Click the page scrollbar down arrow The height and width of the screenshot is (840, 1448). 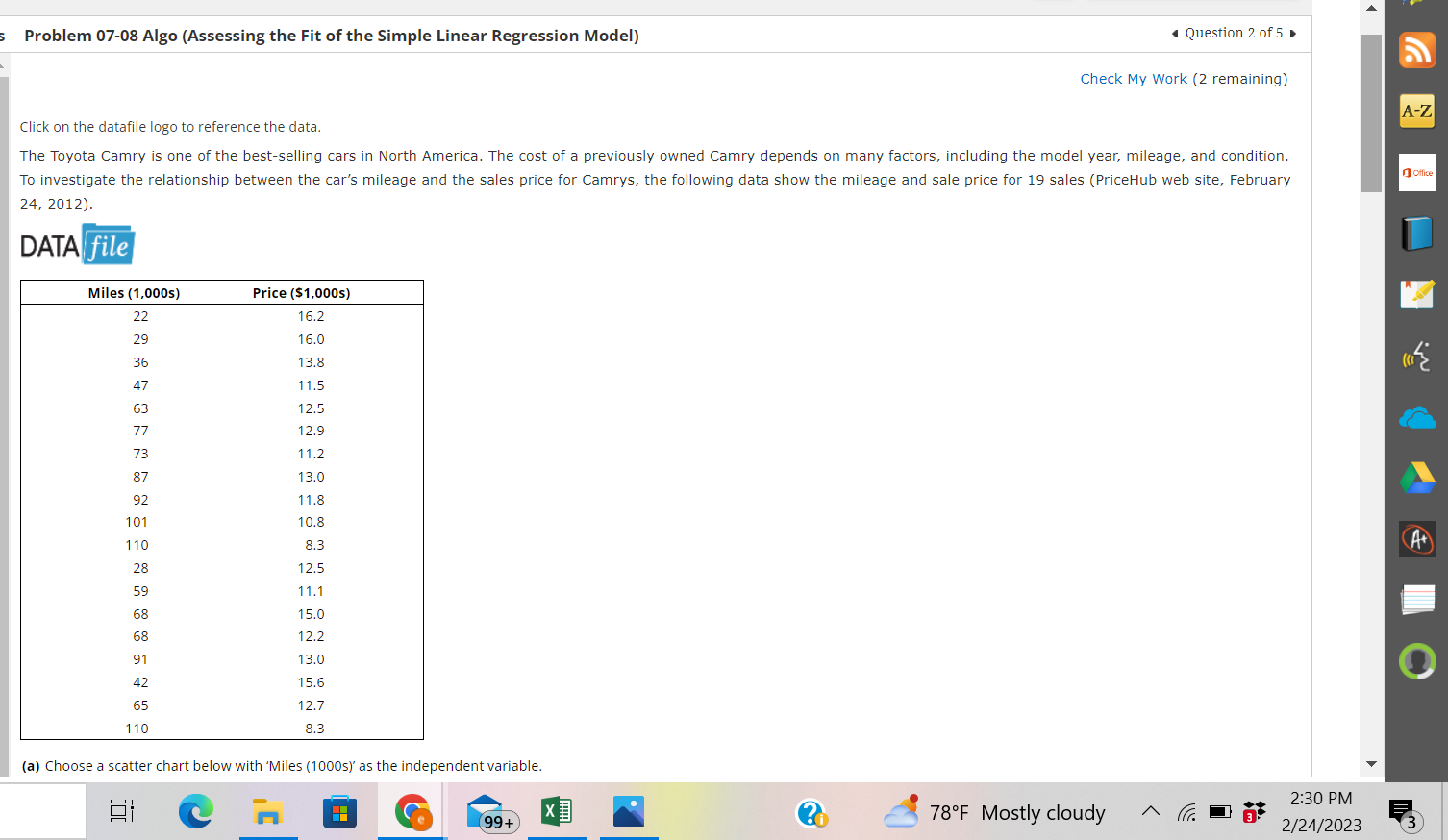tap(1372, 764)
